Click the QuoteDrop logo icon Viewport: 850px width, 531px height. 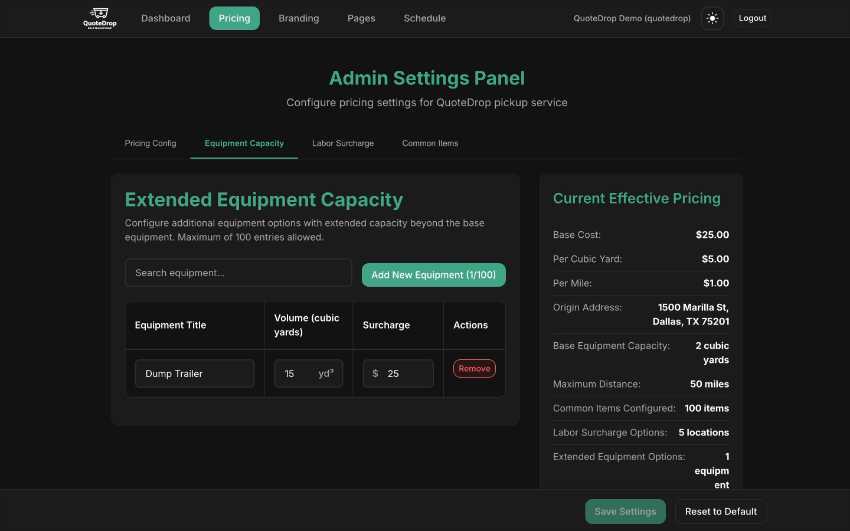click(x=100, y=18)
